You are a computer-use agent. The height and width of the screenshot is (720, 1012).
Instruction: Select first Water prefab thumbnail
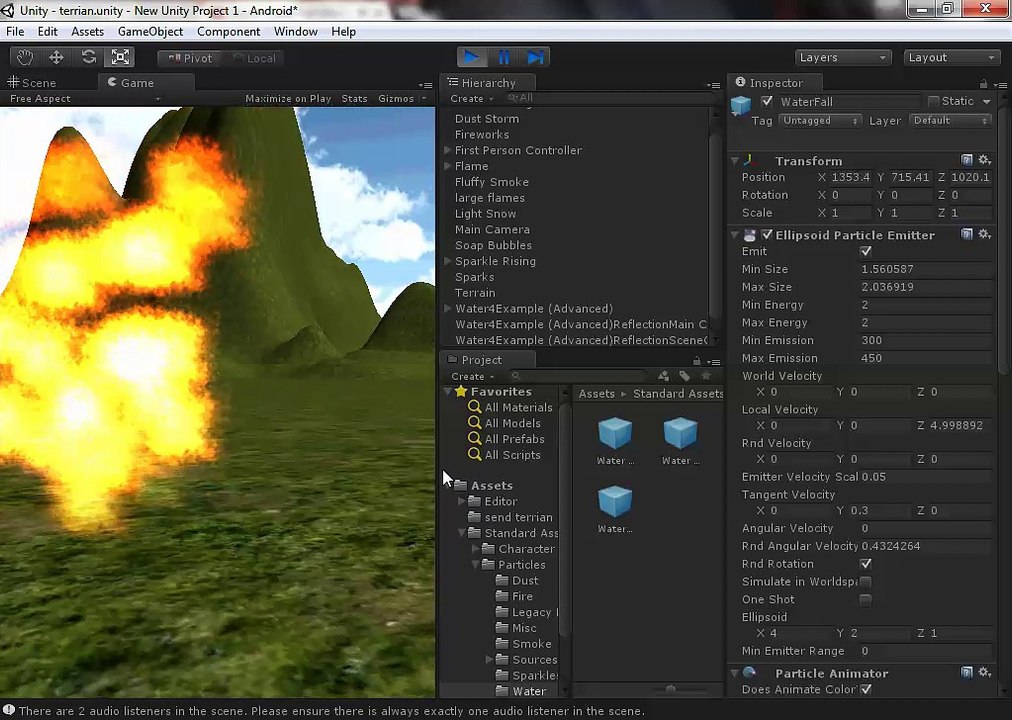pyautogui.click(x=615, y=433)
